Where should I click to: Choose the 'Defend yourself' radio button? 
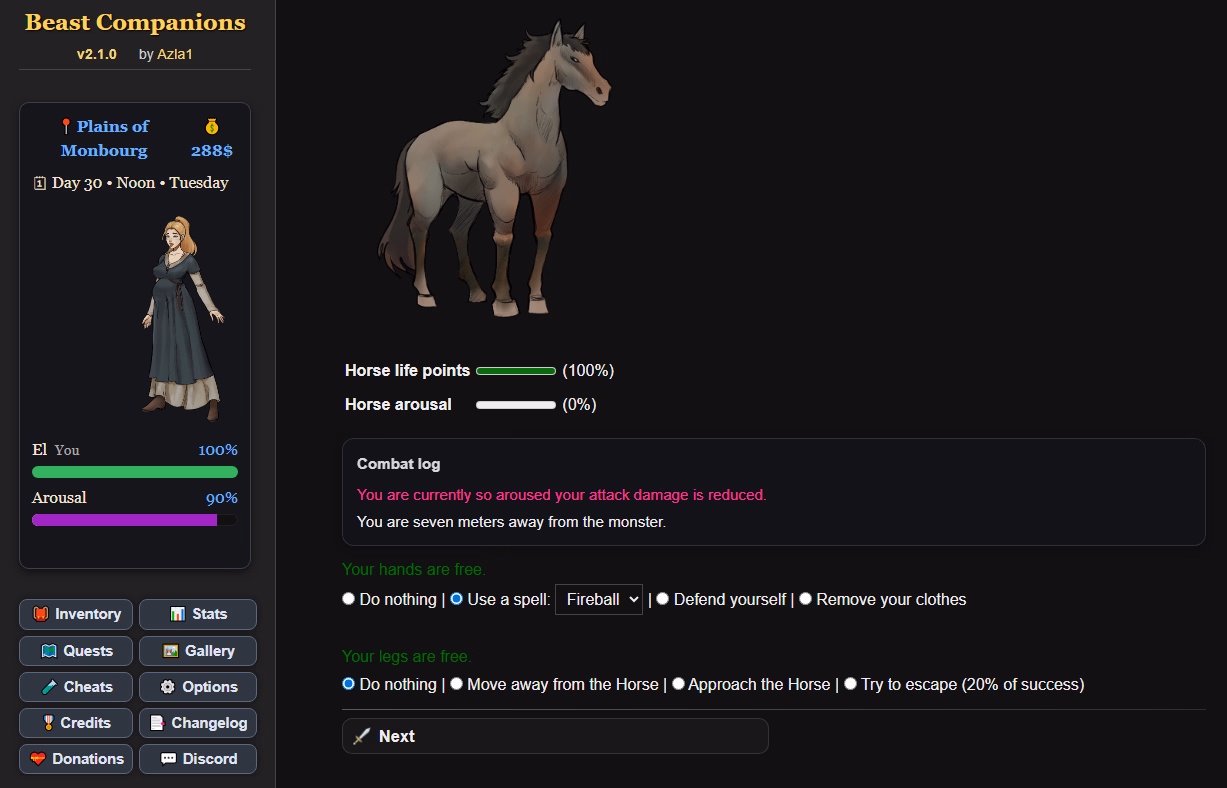663,599
